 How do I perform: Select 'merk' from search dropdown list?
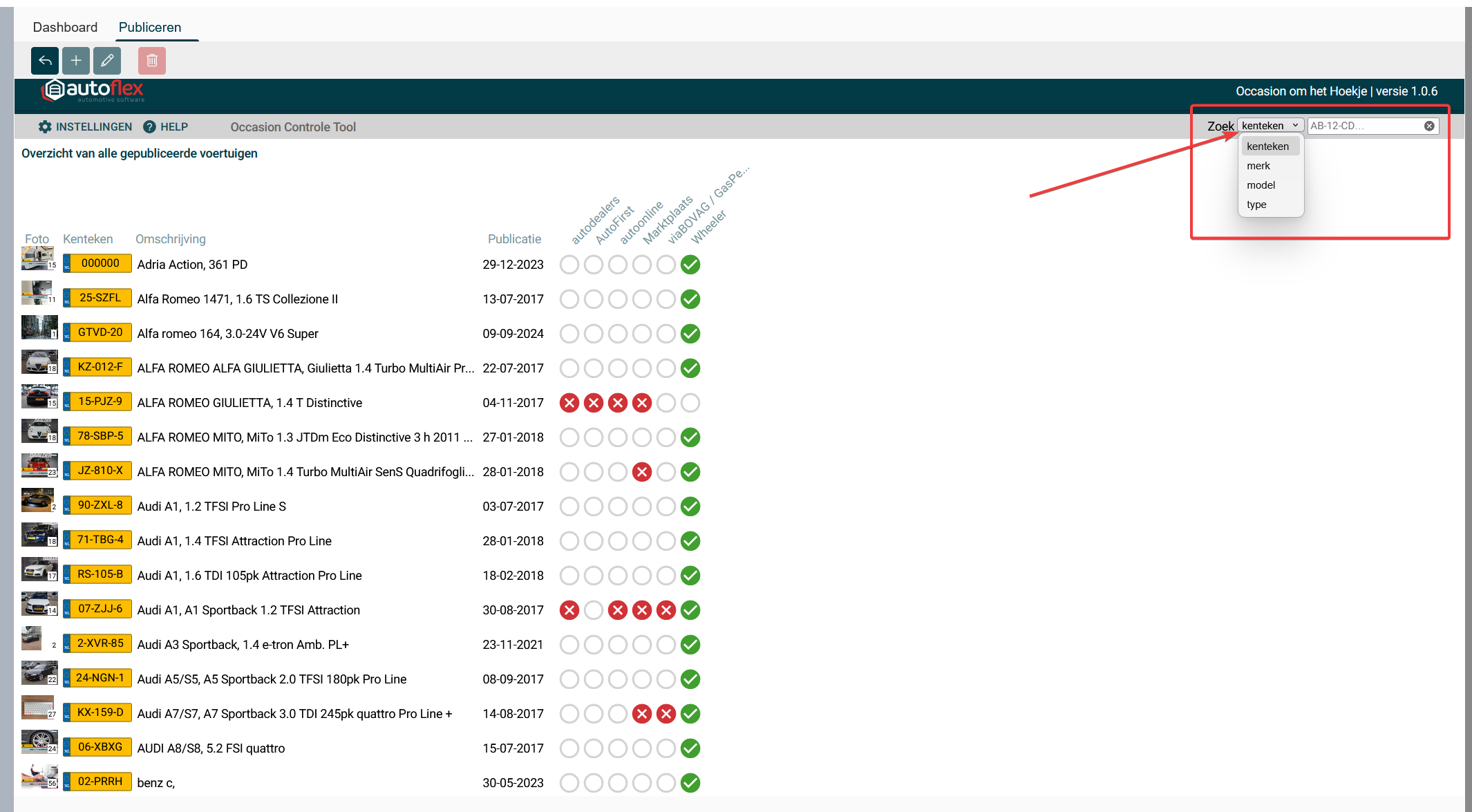[1258, 166]
